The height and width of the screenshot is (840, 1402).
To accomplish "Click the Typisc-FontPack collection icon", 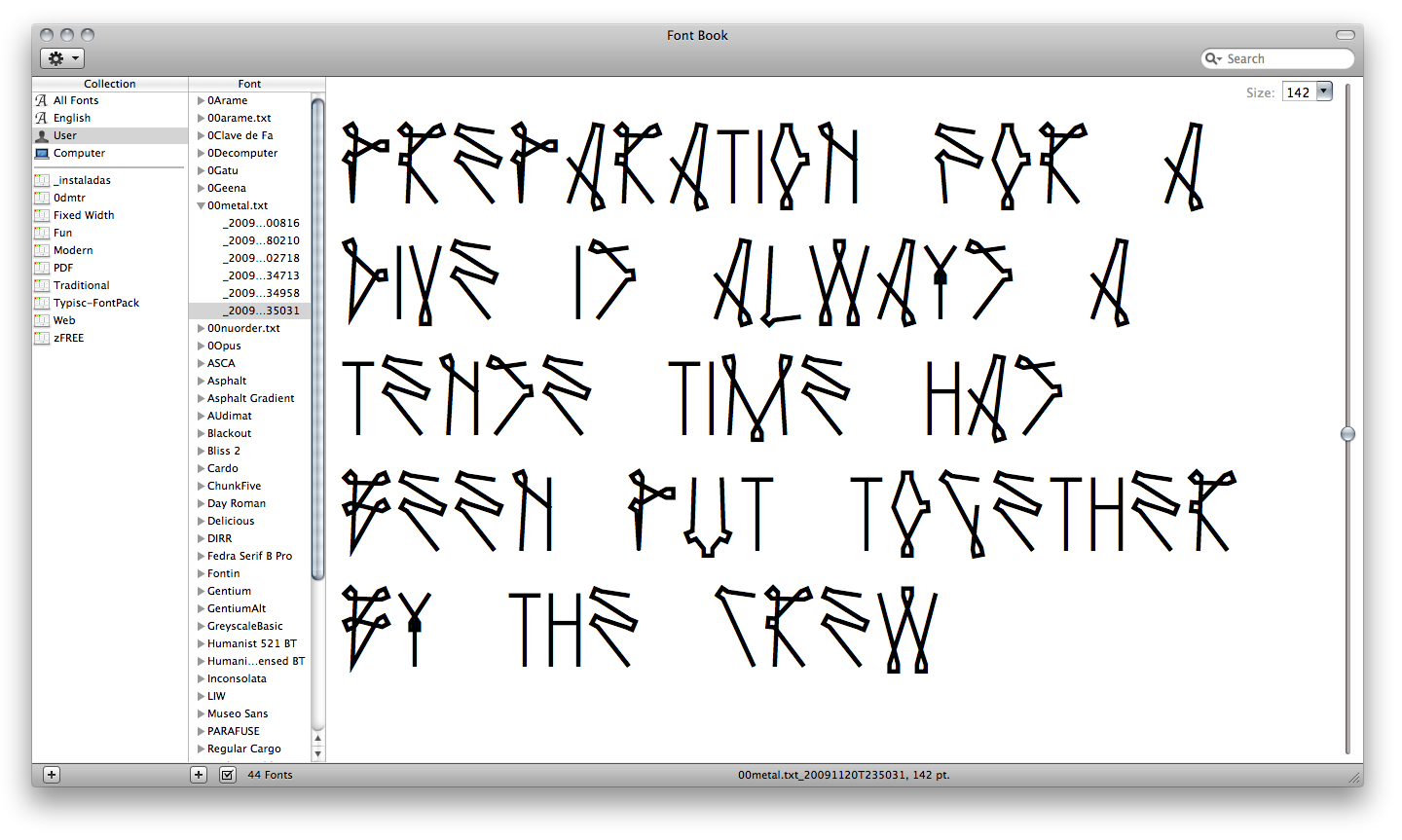I will coord(41,303).
